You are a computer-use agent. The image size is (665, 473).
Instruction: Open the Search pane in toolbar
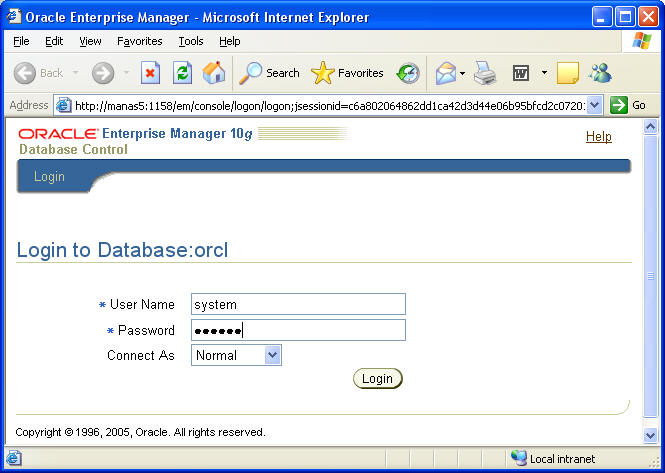268,73
